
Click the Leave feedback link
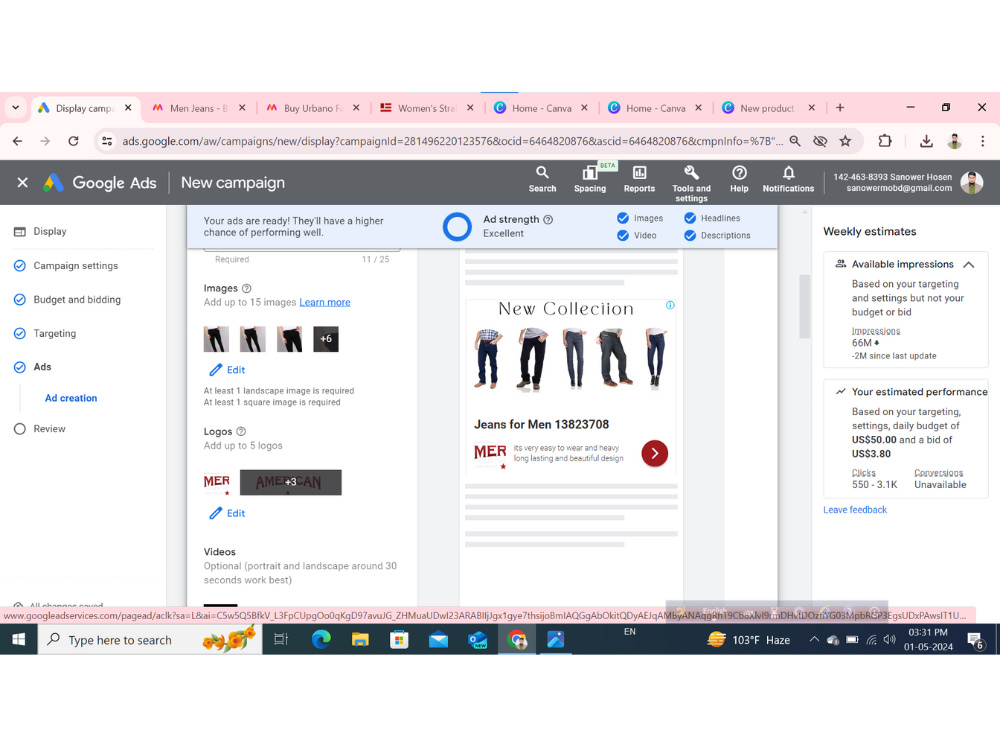[855, 510]
